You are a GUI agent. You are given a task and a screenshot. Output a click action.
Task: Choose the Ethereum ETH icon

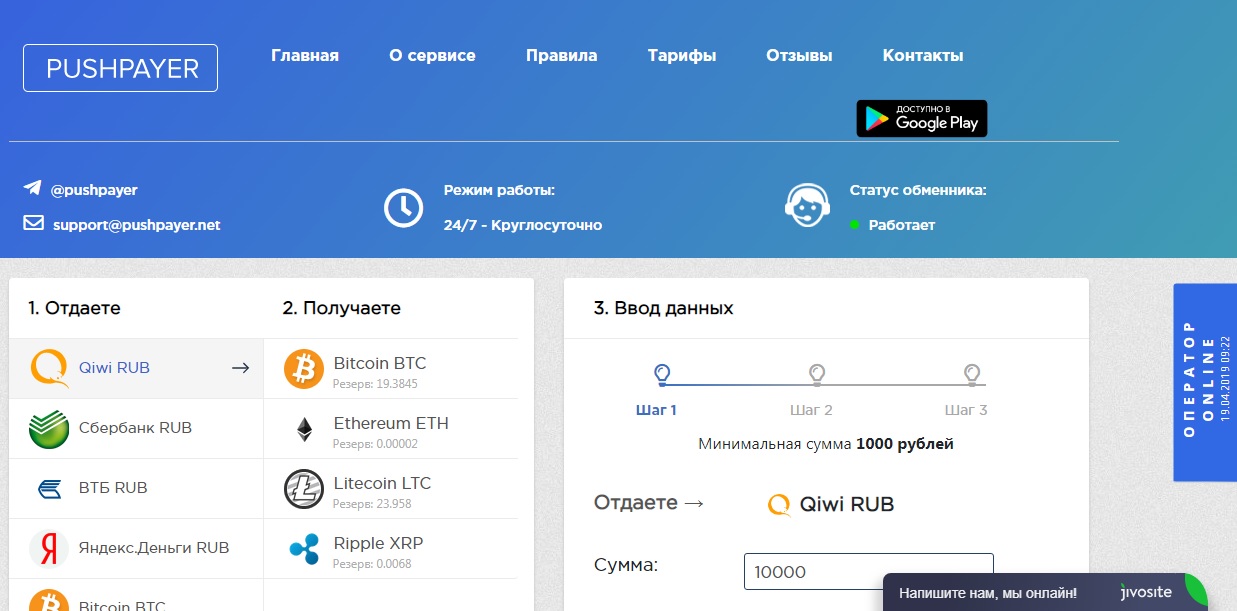[304, 429]
